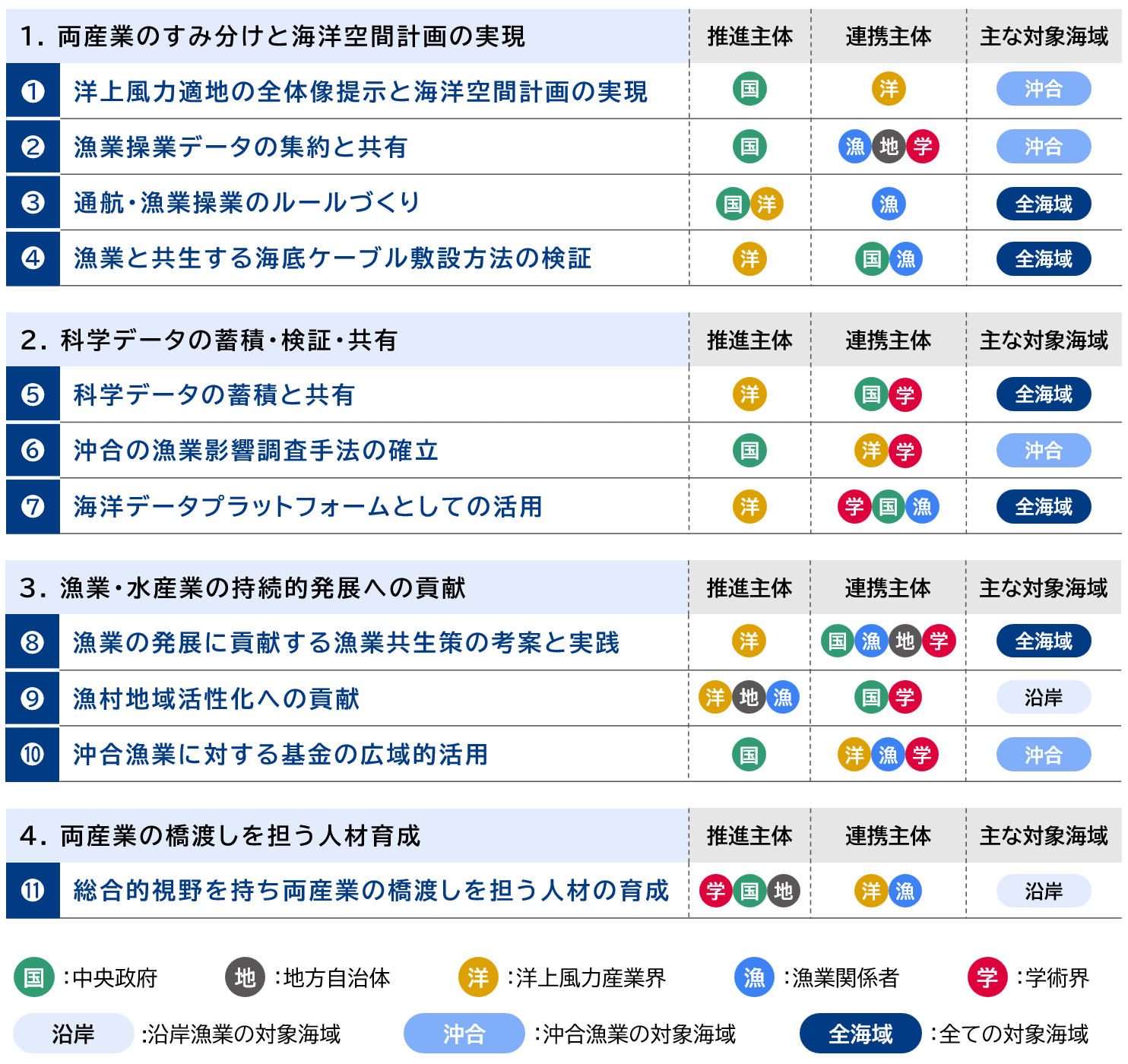This screenshot has height=1064, width=1128.
Task: Click the gray 地 icon in the 漁村地域活性化への貢献 row
Action: [749, 698]
